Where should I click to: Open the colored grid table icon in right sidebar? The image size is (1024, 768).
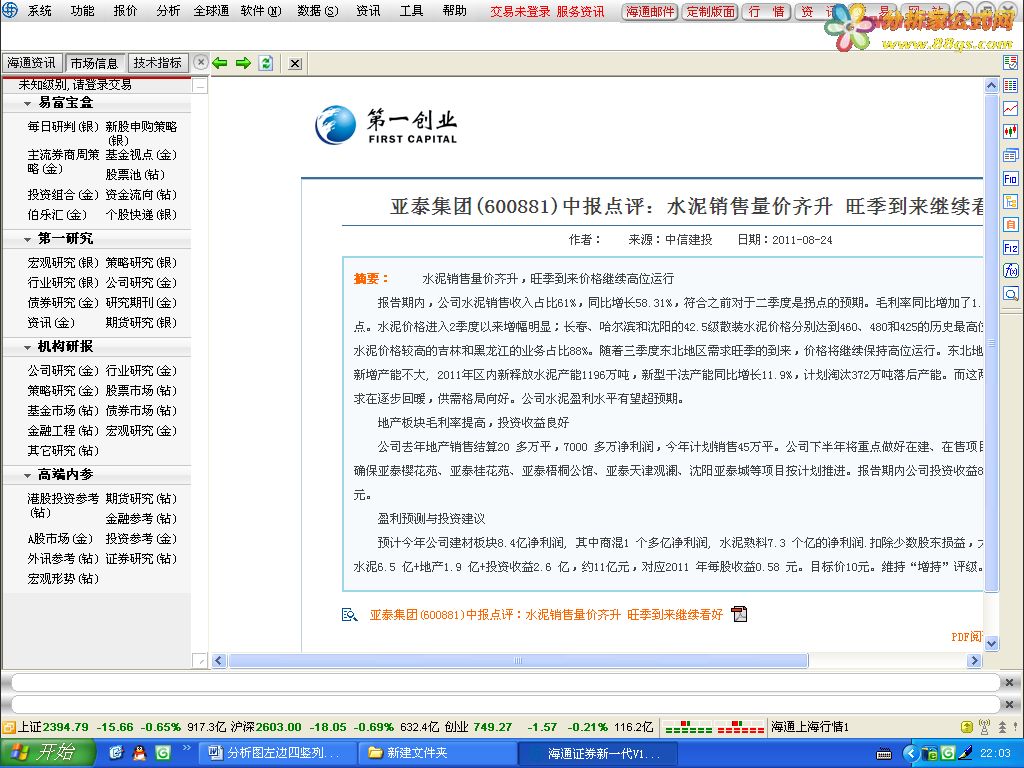click(x=1010, y=86)
